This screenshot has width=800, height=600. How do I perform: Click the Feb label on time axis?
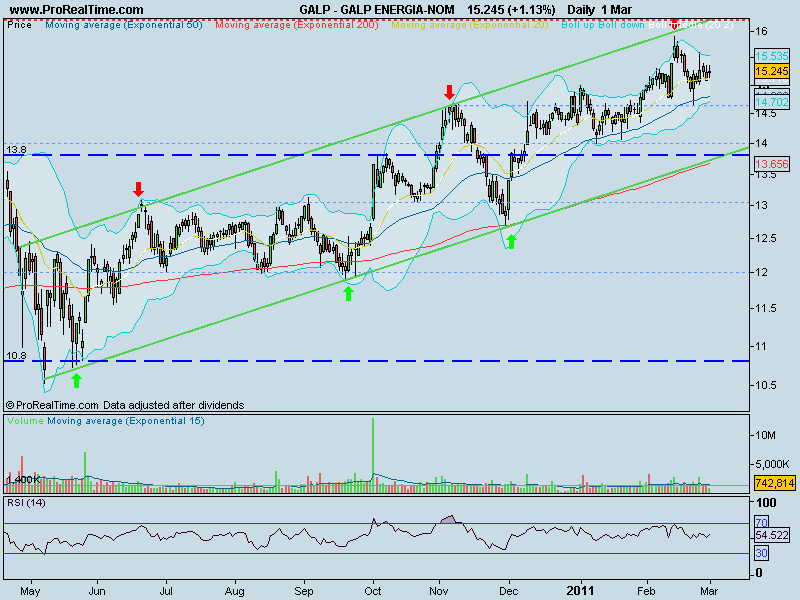[x=646, y=591]
